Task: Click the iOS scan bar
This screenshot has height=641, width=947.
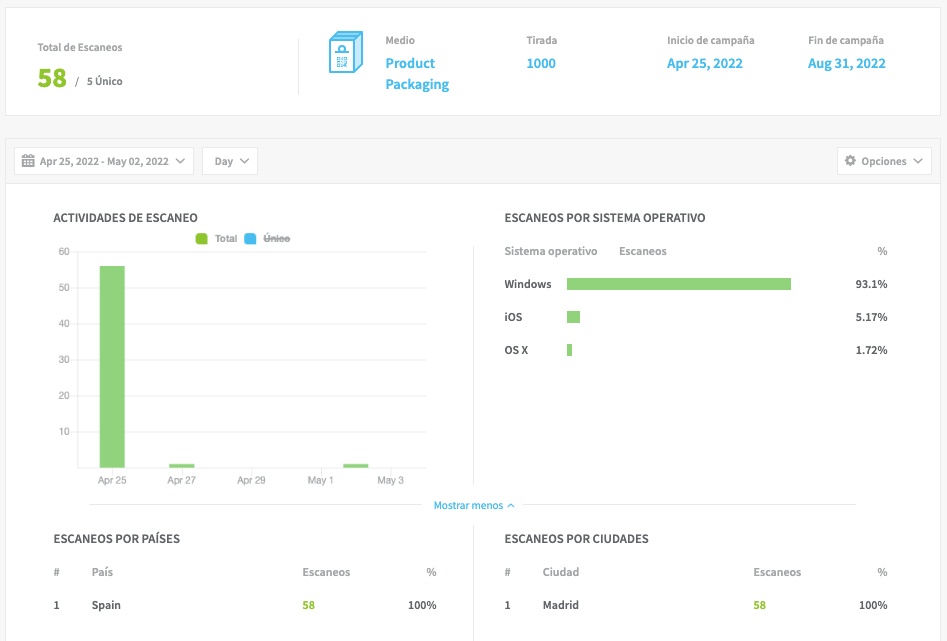Action: tap(573, 317)
